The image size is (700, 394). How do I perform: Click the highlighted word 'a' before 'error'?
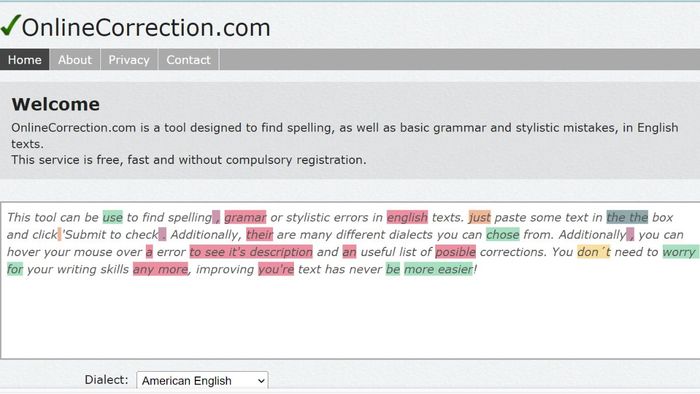(149, 252)
